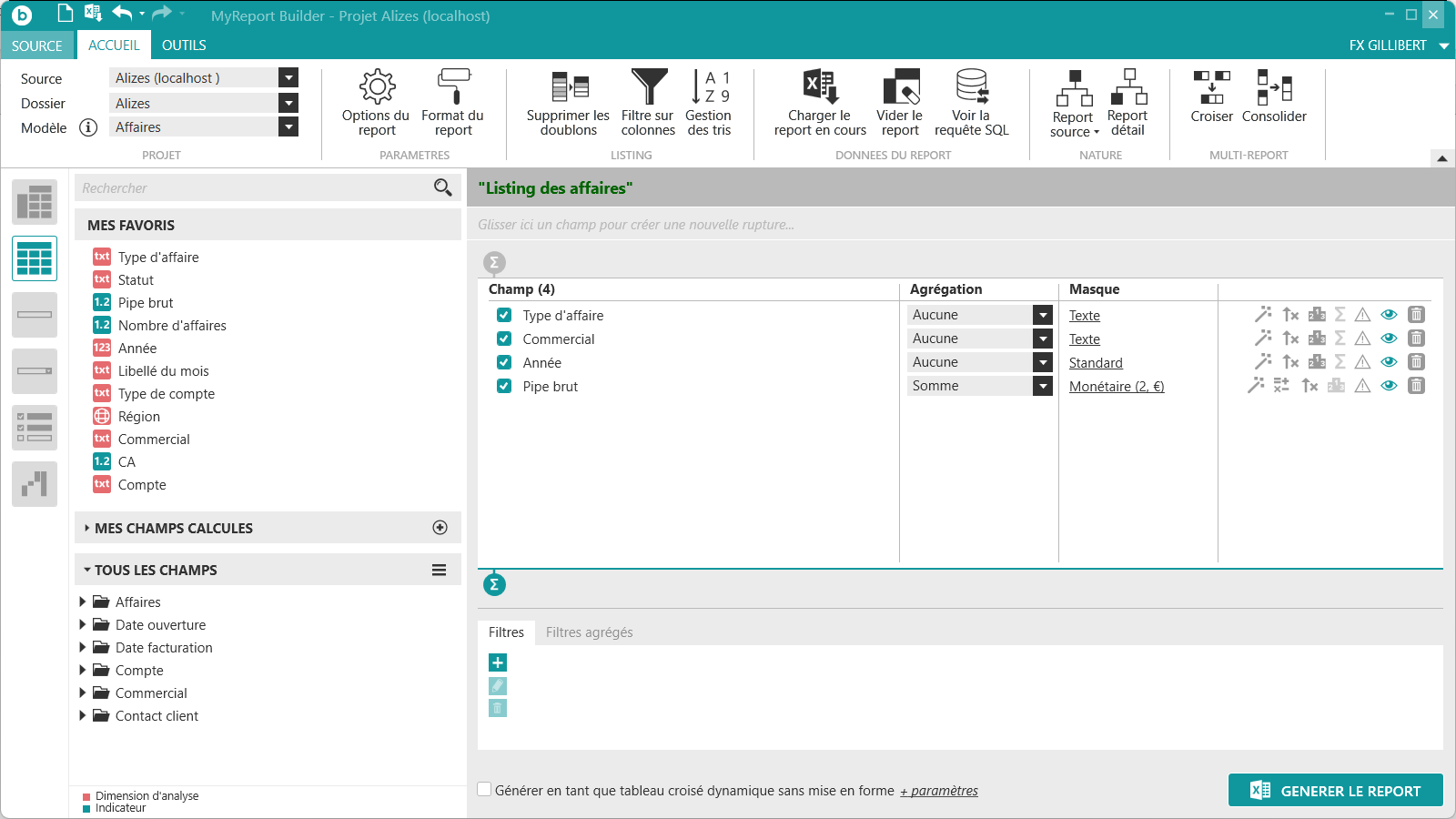This screenshot has height=819, width=1456.
Task: Open aggregation dropdown for Pipe brut
Action: (1043, 386)
